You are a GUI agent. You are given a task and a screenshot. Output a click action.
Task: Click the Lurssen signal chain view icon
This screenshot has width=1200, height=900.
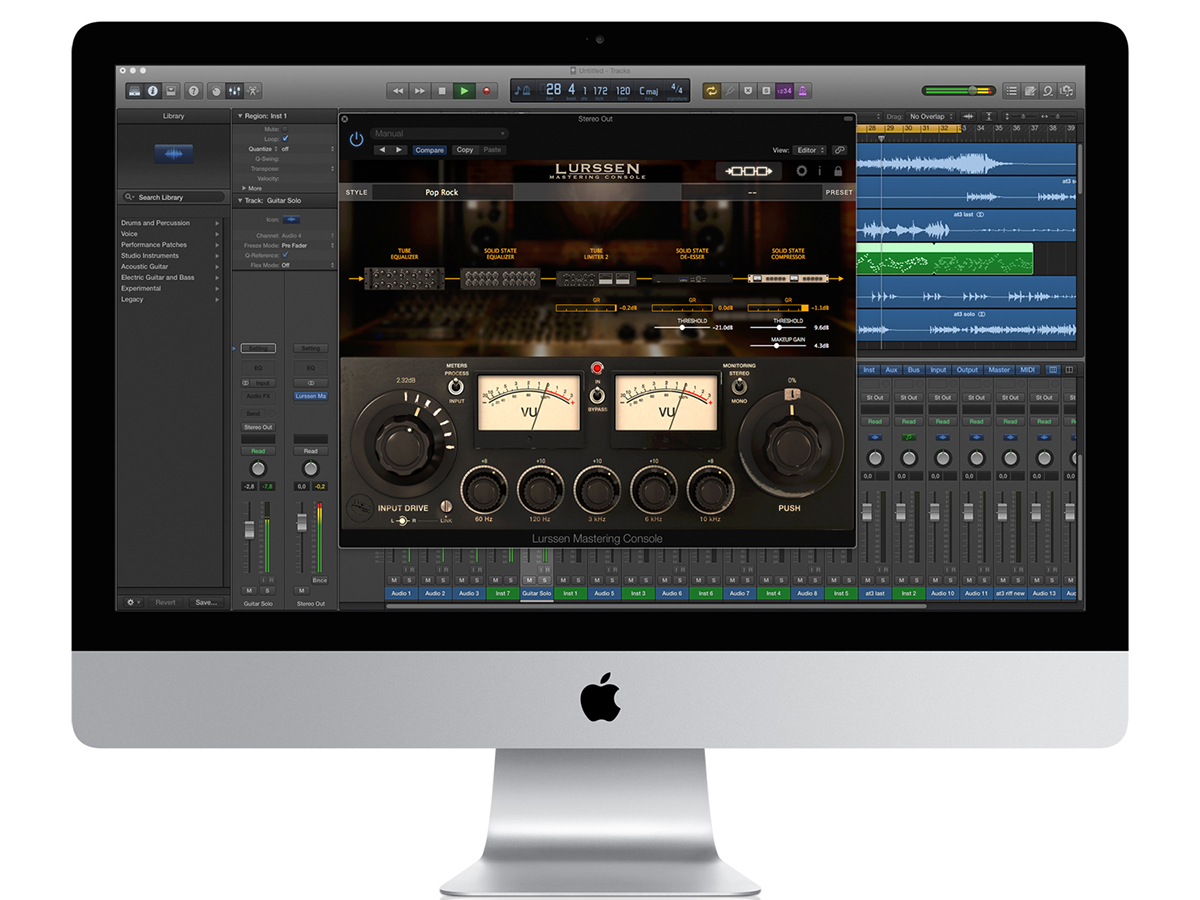point(749,171)
